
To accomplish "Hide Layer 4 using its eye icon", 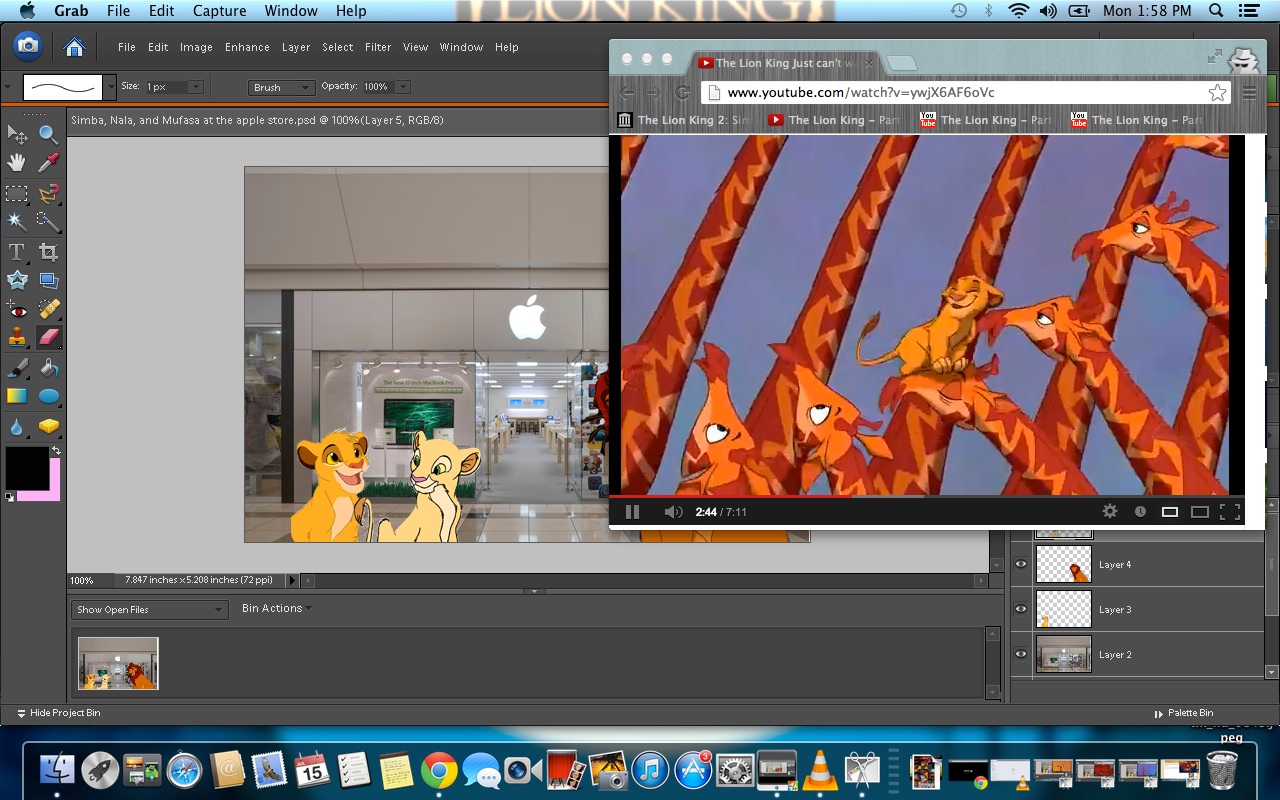I will click(x=1021, y=565).
